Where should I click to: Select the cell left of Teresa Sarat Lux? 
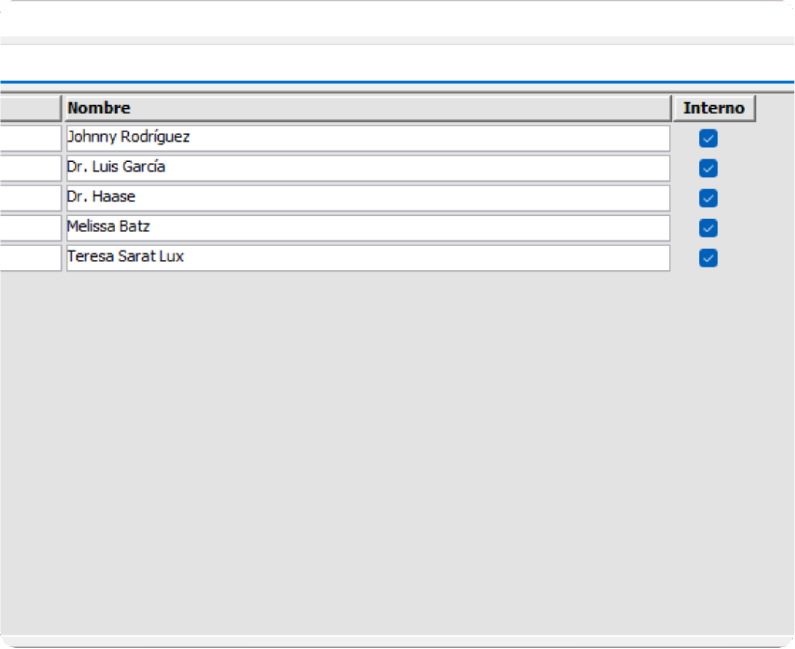(x=30, y=258)
